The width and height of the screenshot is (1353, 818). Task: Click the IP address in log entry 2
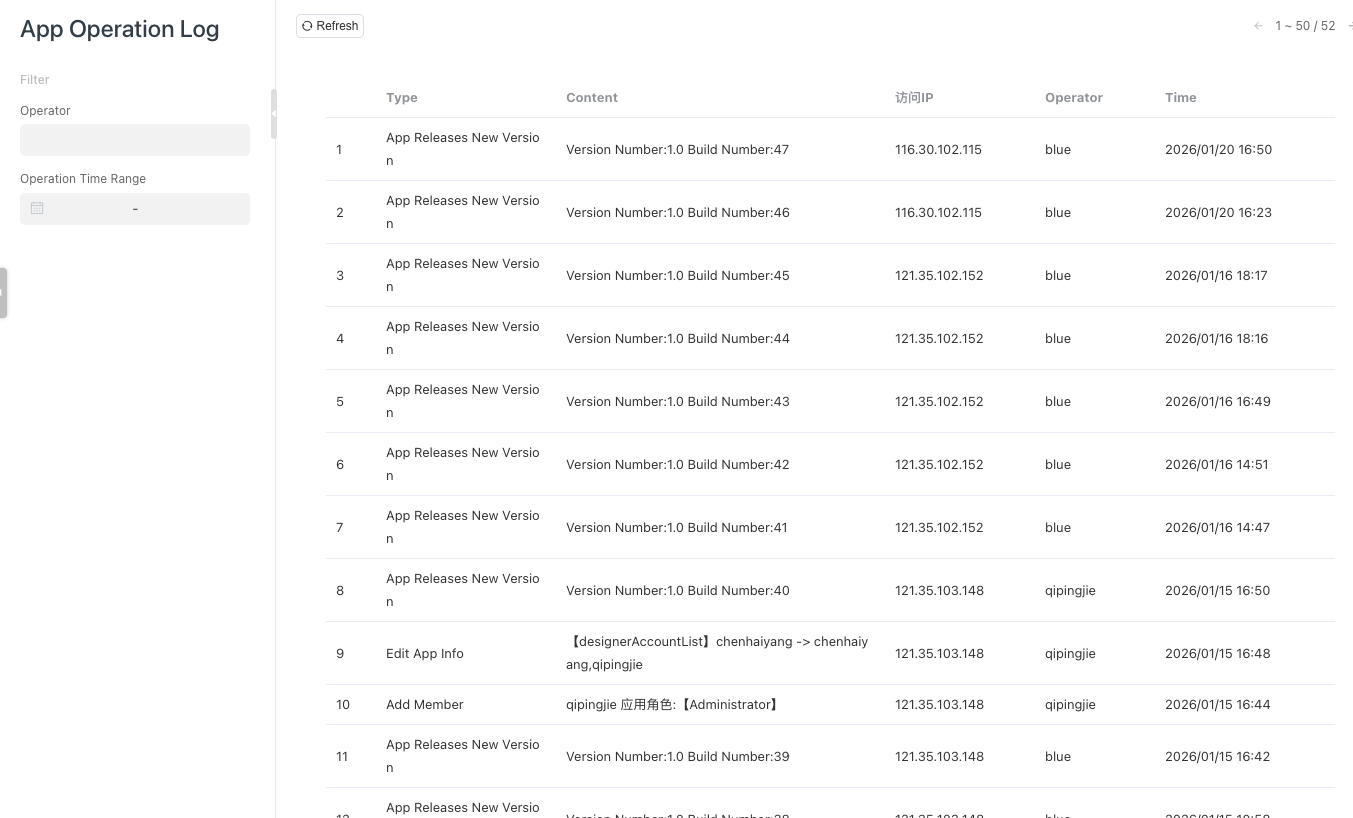938,213
